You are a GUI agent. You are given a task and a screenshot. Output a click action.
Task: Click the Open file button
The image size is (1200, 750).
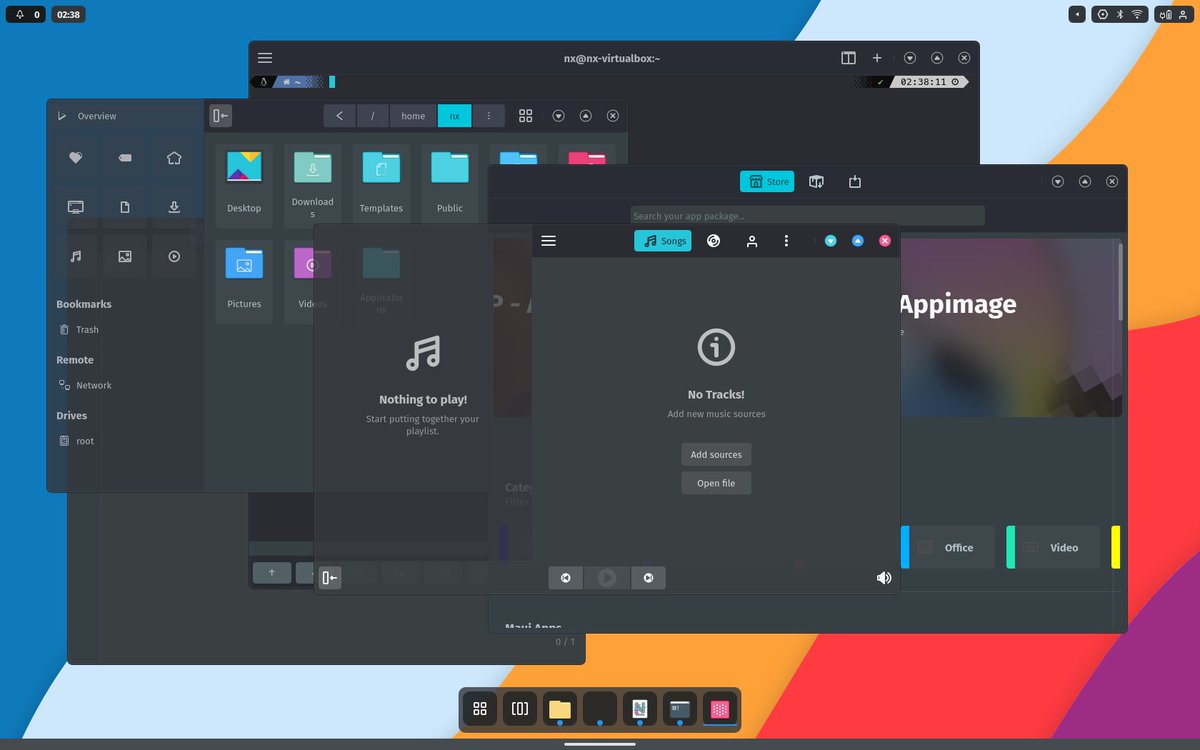[x=716, y=483]
